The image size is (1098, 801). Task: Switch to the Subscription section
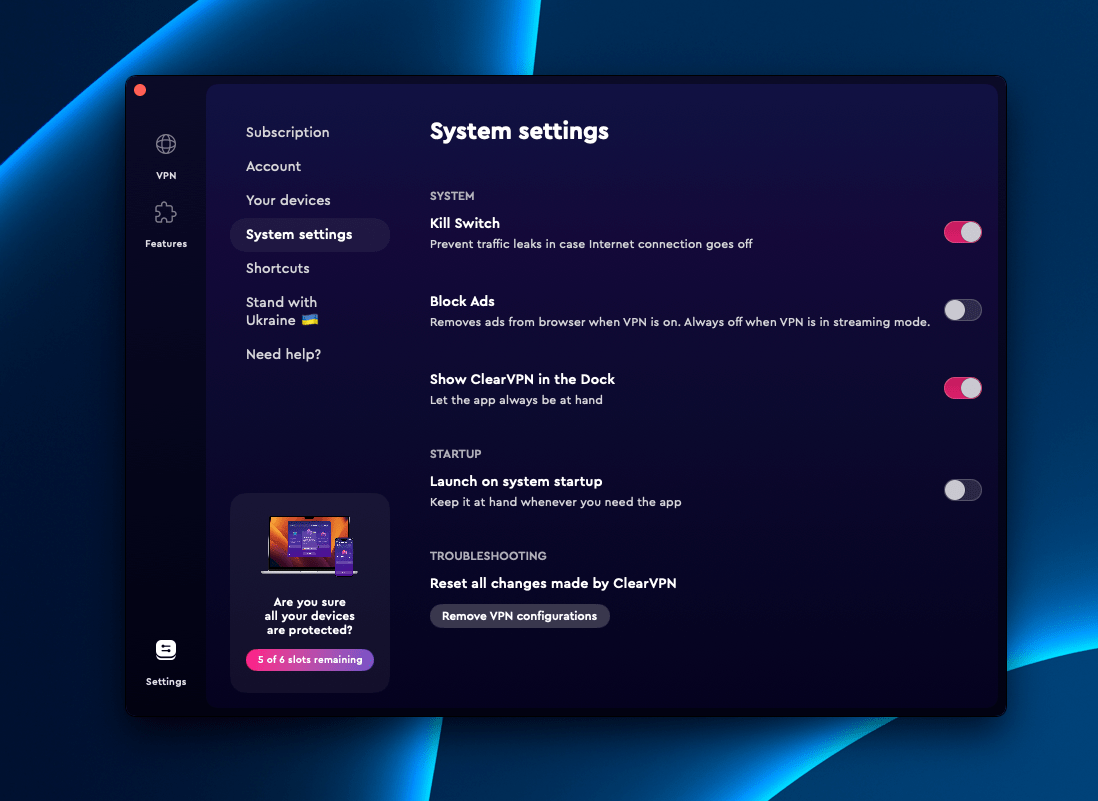coord(287,132)
